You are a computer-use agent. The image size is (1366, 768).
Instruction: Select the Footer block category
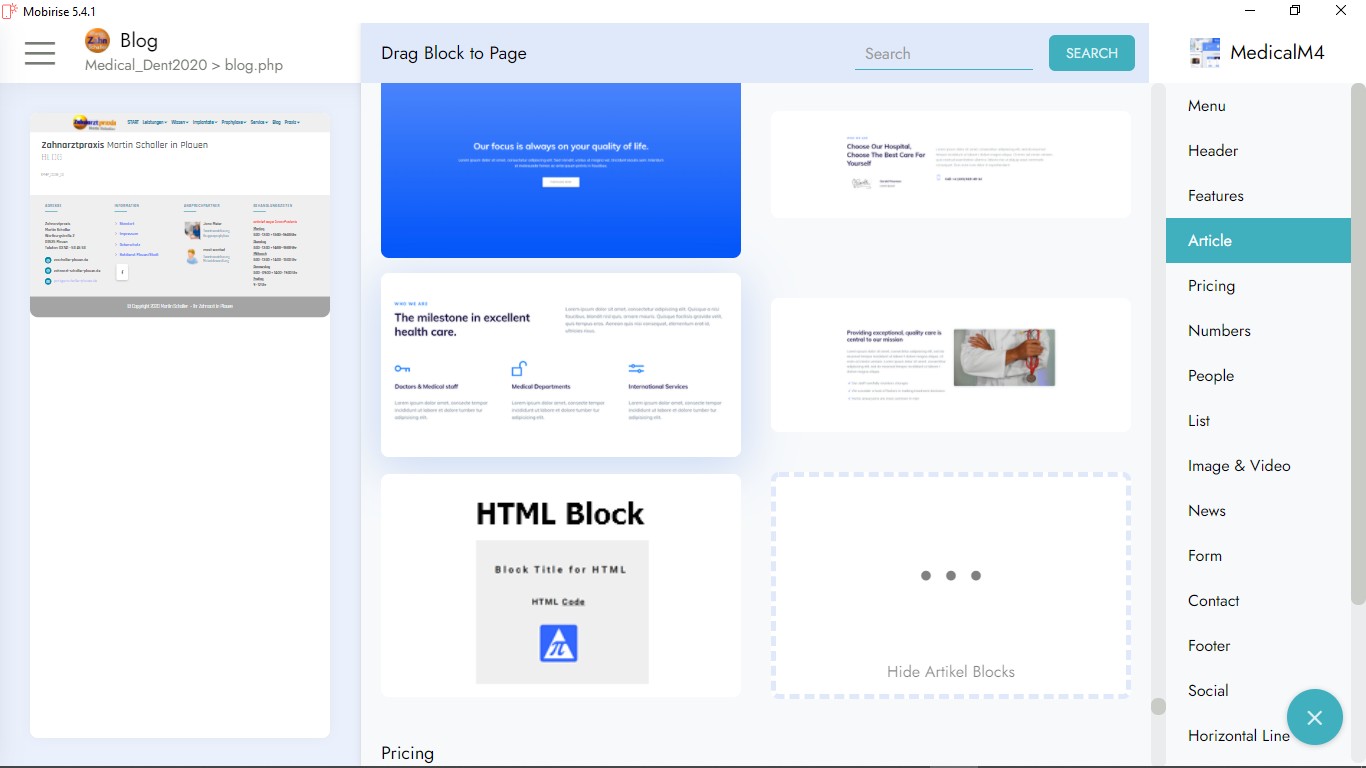tap(1258, 646)
